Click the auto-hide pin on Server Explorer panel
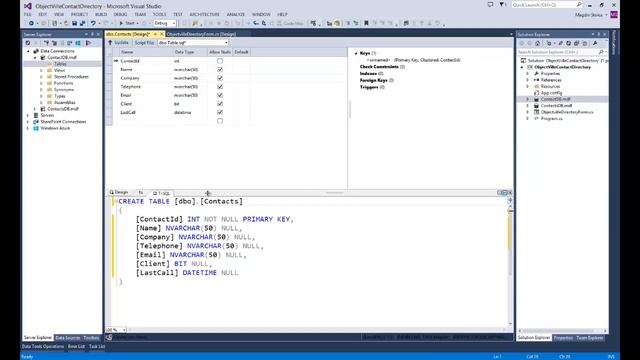640x360 pixels. [92, 34]
